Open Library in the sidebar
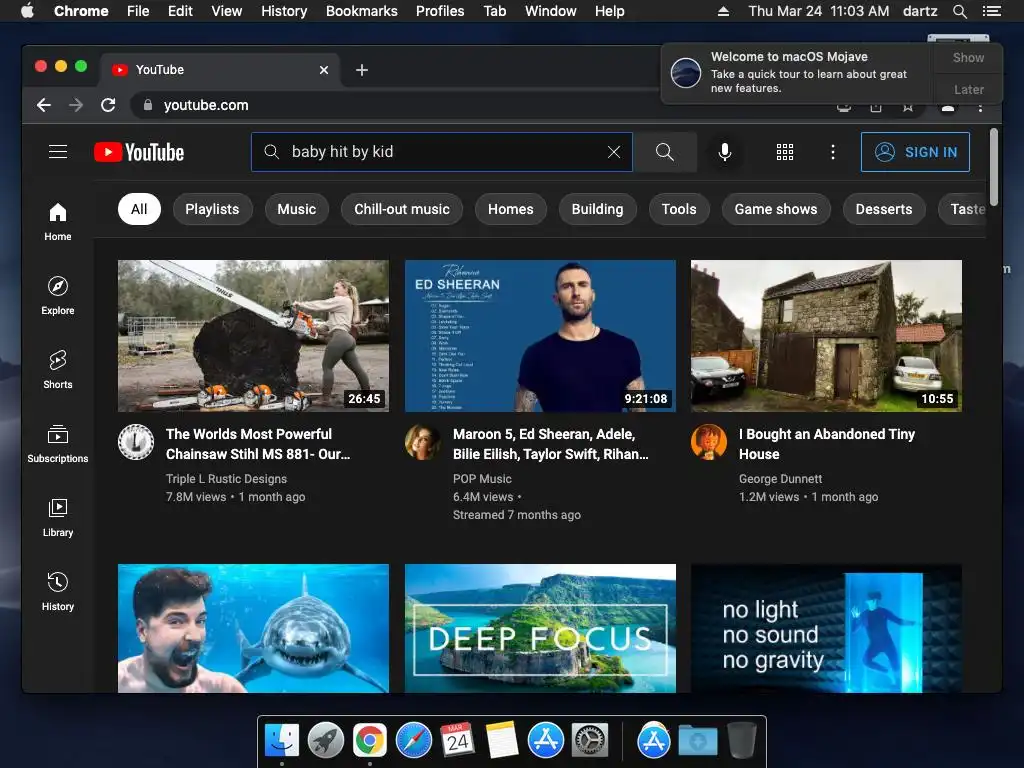 [x=58, y=518]
